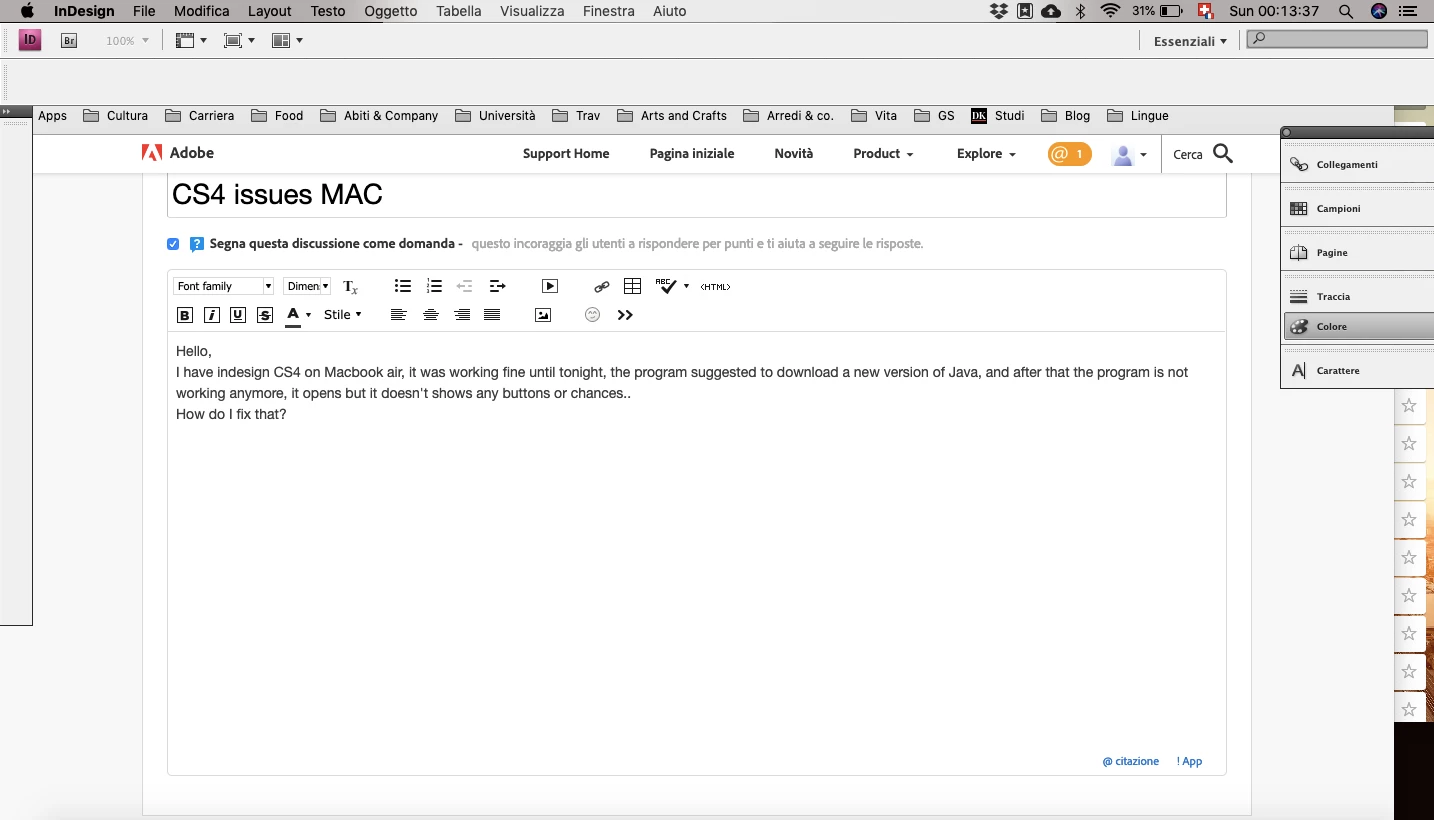The height and width of the screenshot is (820, 1434).
Task: Open the emoticon picker
Action: pos(592,315)
